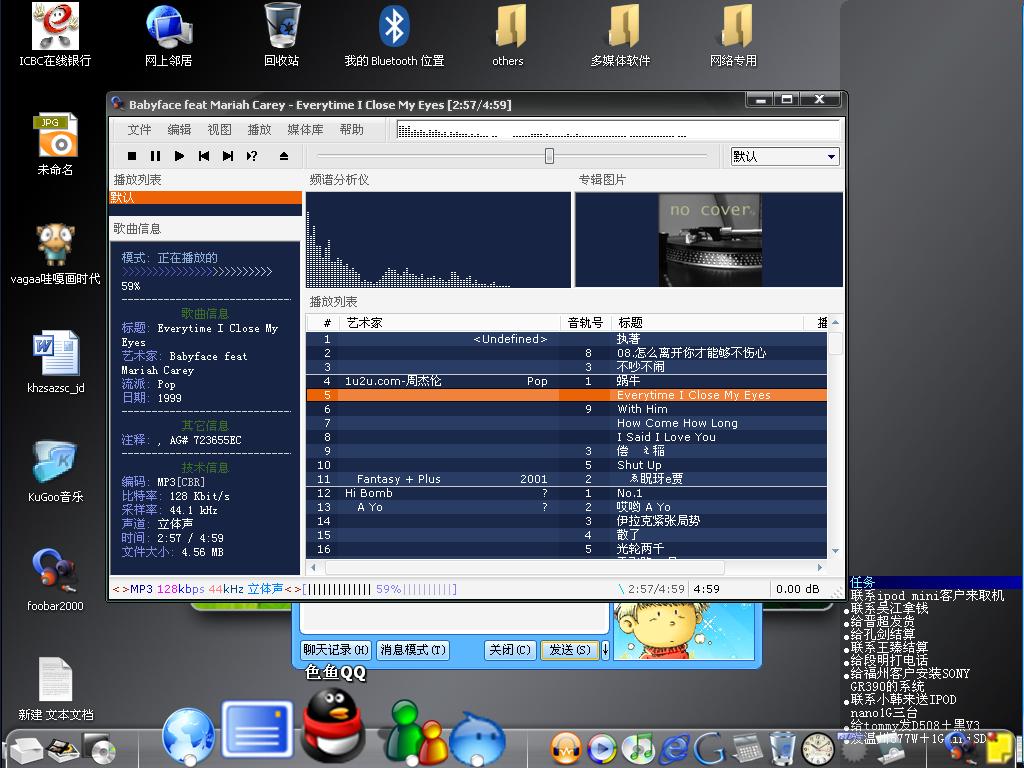The width and height of the screenshot is (1024, 768).
Task: Click 聊天记录(H) button in QQ chat window
Action: (336, 650)
